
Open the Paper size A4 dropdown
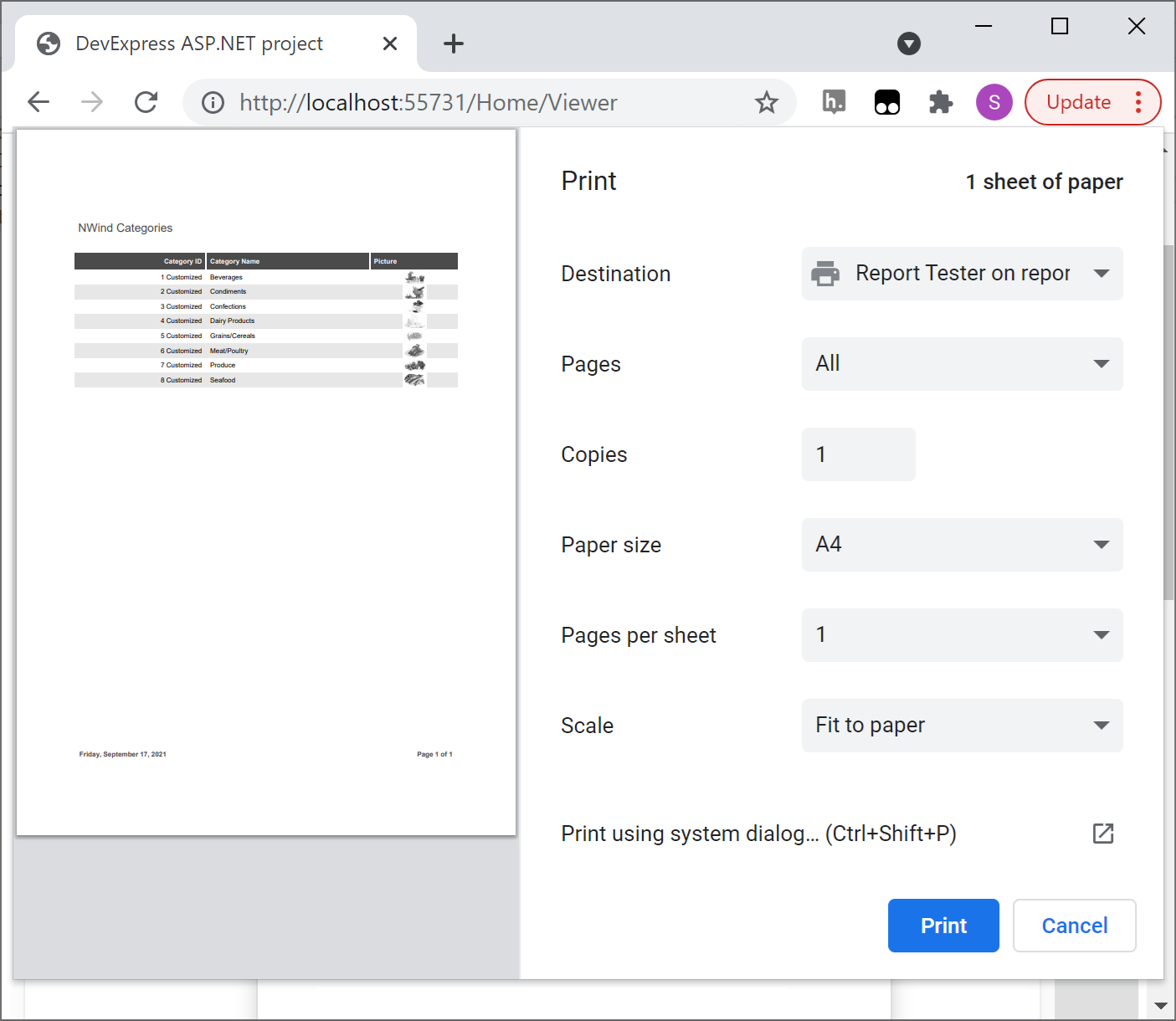point(962,545)
